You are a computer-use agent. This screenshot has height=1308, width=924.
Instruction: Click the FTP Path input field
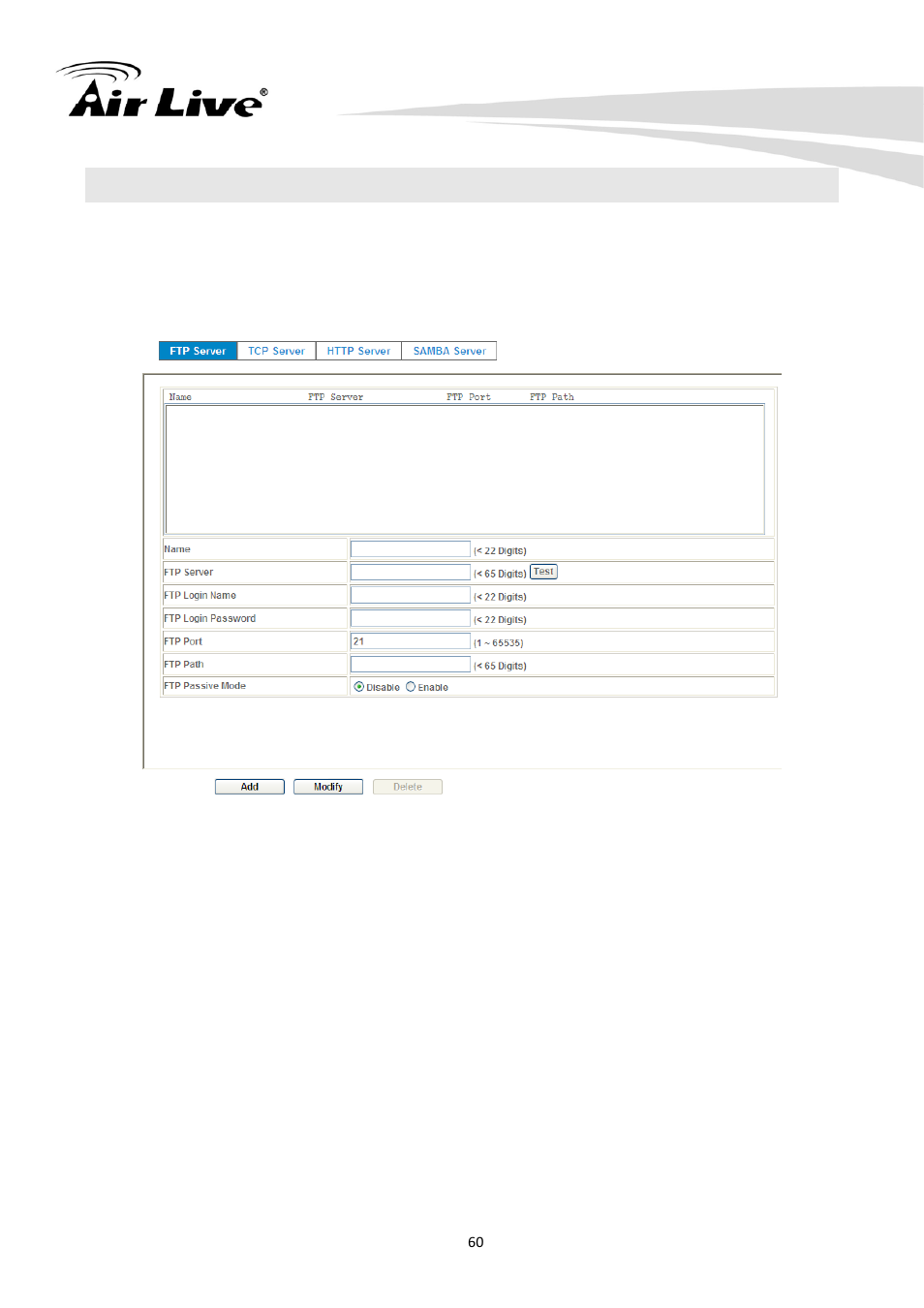tap(411, 665)
